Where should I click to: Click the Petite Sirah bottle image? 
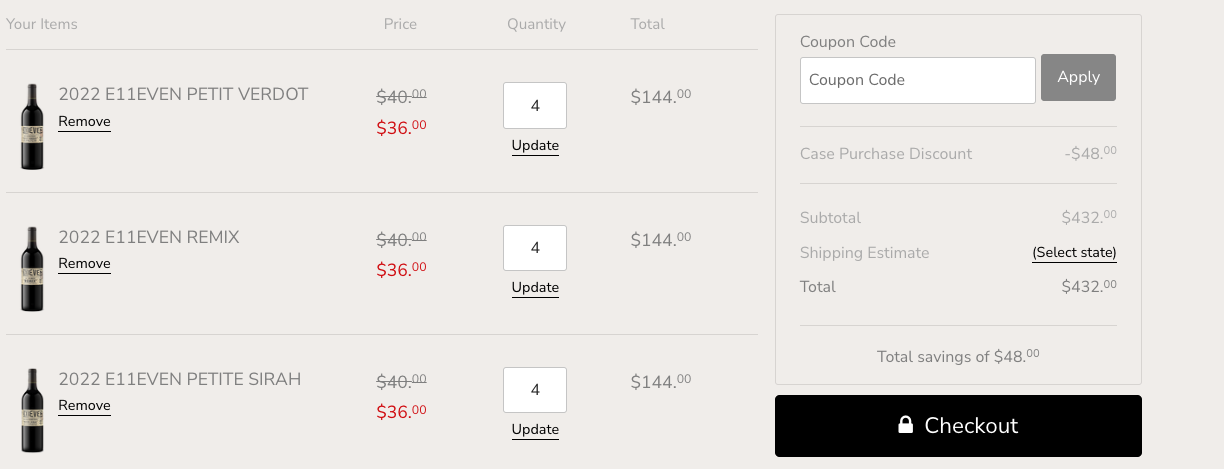[32, 410]
